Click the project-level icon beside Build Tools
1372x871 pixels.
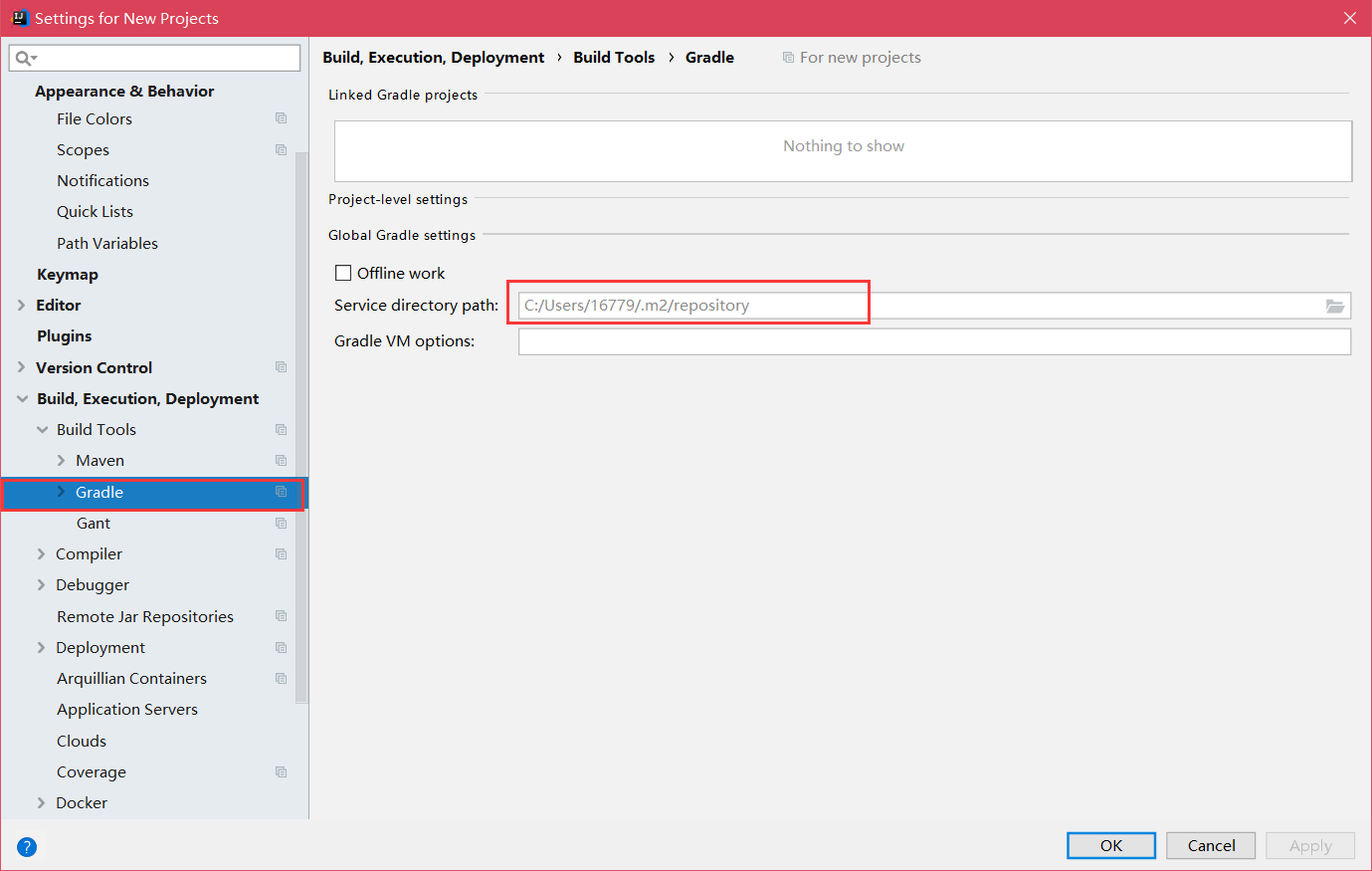click(x=281, y=429)
